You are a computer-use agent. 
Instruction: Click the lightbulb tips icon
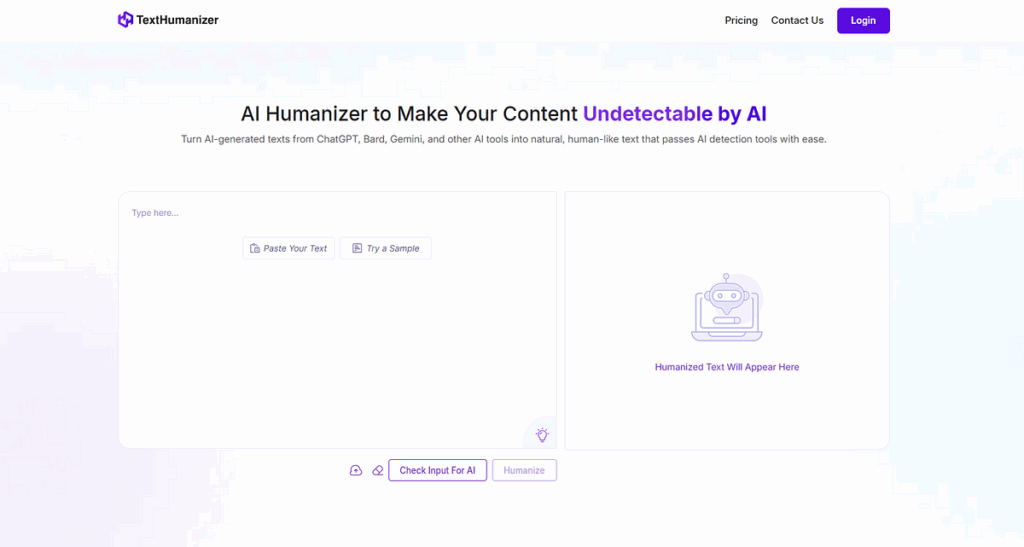click(x=542, y=435)
